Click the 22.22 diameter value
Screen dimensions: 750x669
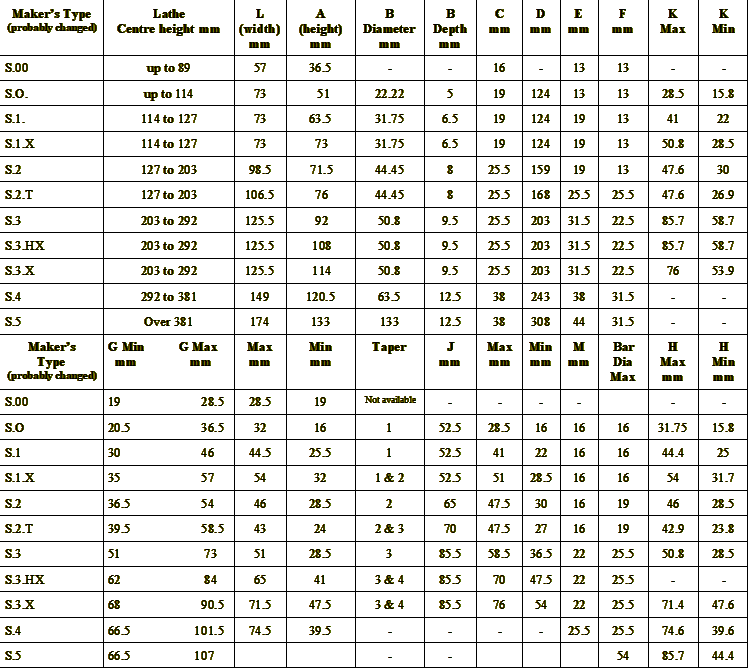coord(390,94)
